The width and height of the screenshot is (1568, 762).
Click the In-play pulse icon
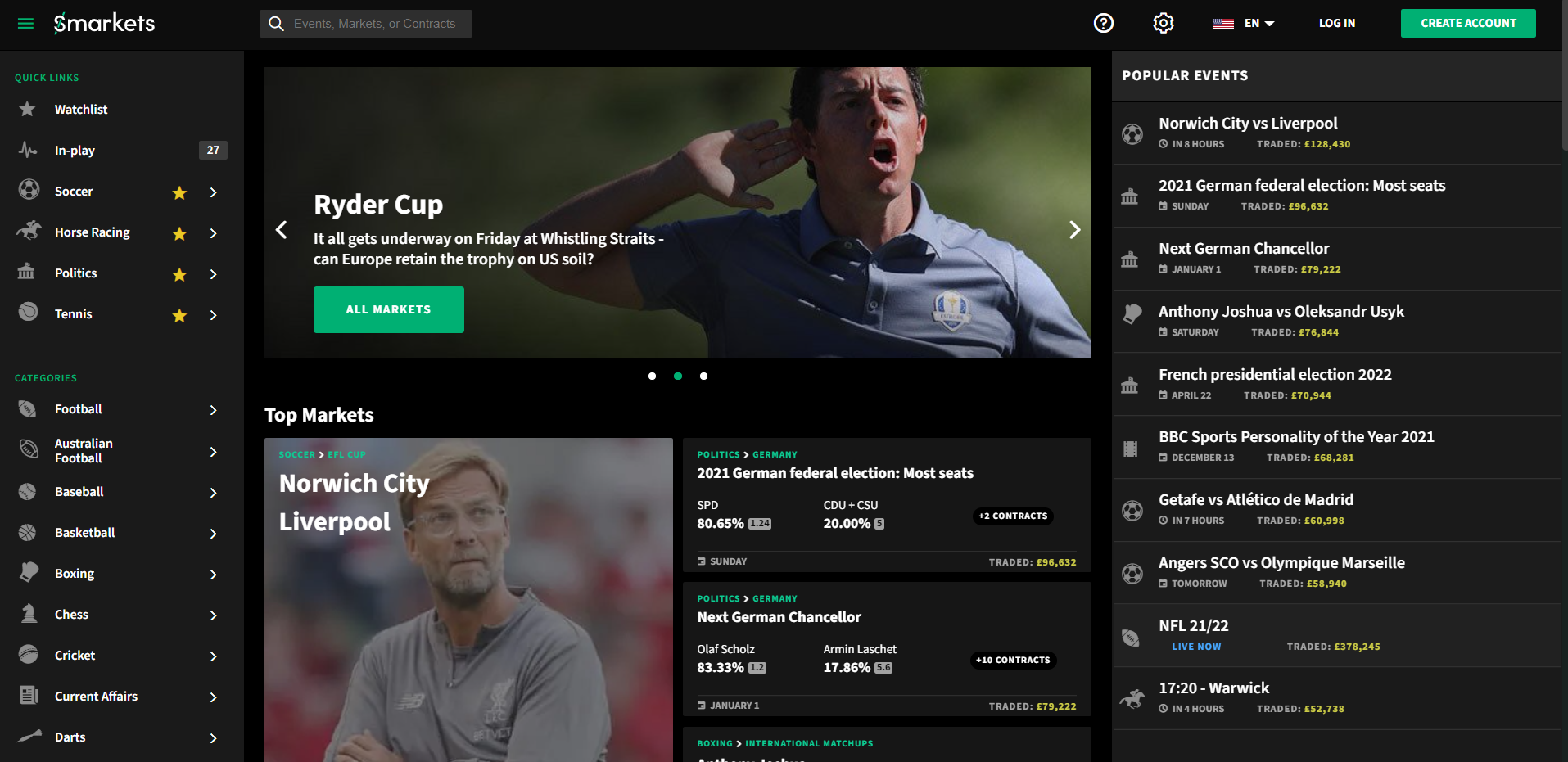coord(28,150)
